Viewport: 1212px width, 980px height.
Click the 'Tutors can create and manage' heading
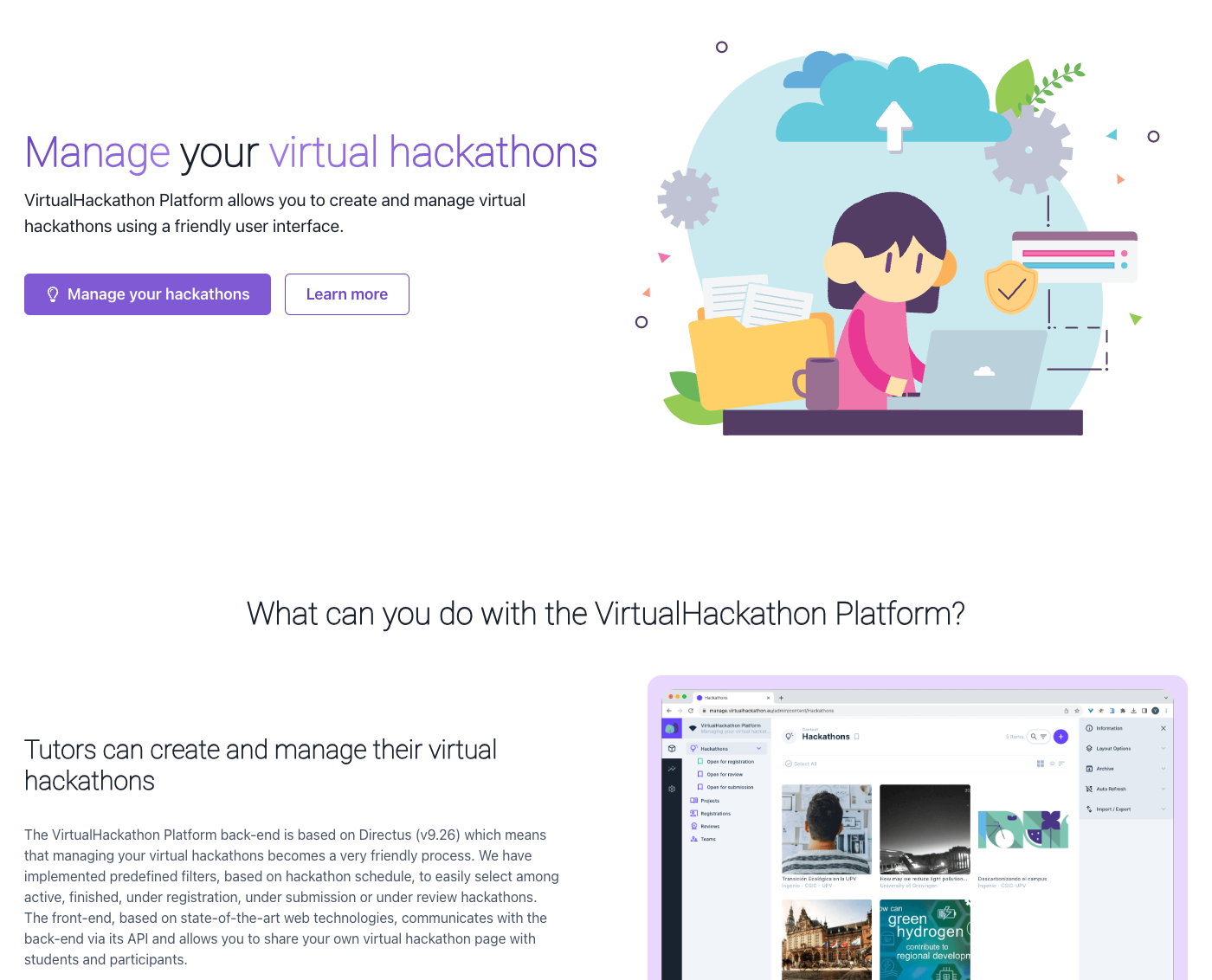click(261, 765)
